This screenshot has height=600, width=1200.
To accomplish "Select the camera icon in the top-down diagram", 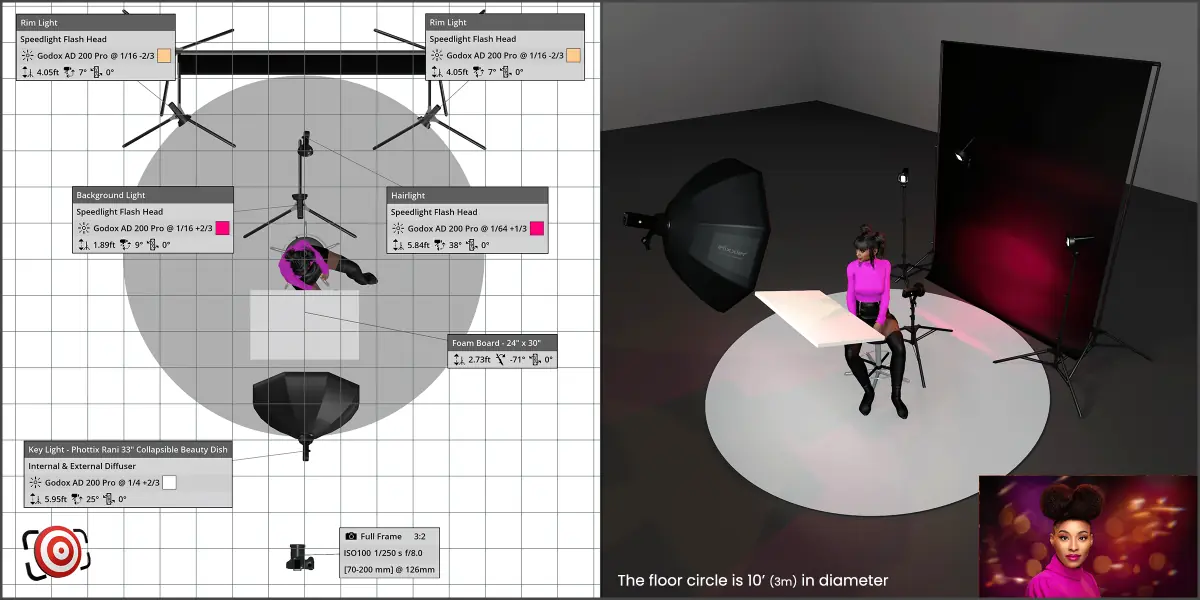I will [x=301, y=557].
